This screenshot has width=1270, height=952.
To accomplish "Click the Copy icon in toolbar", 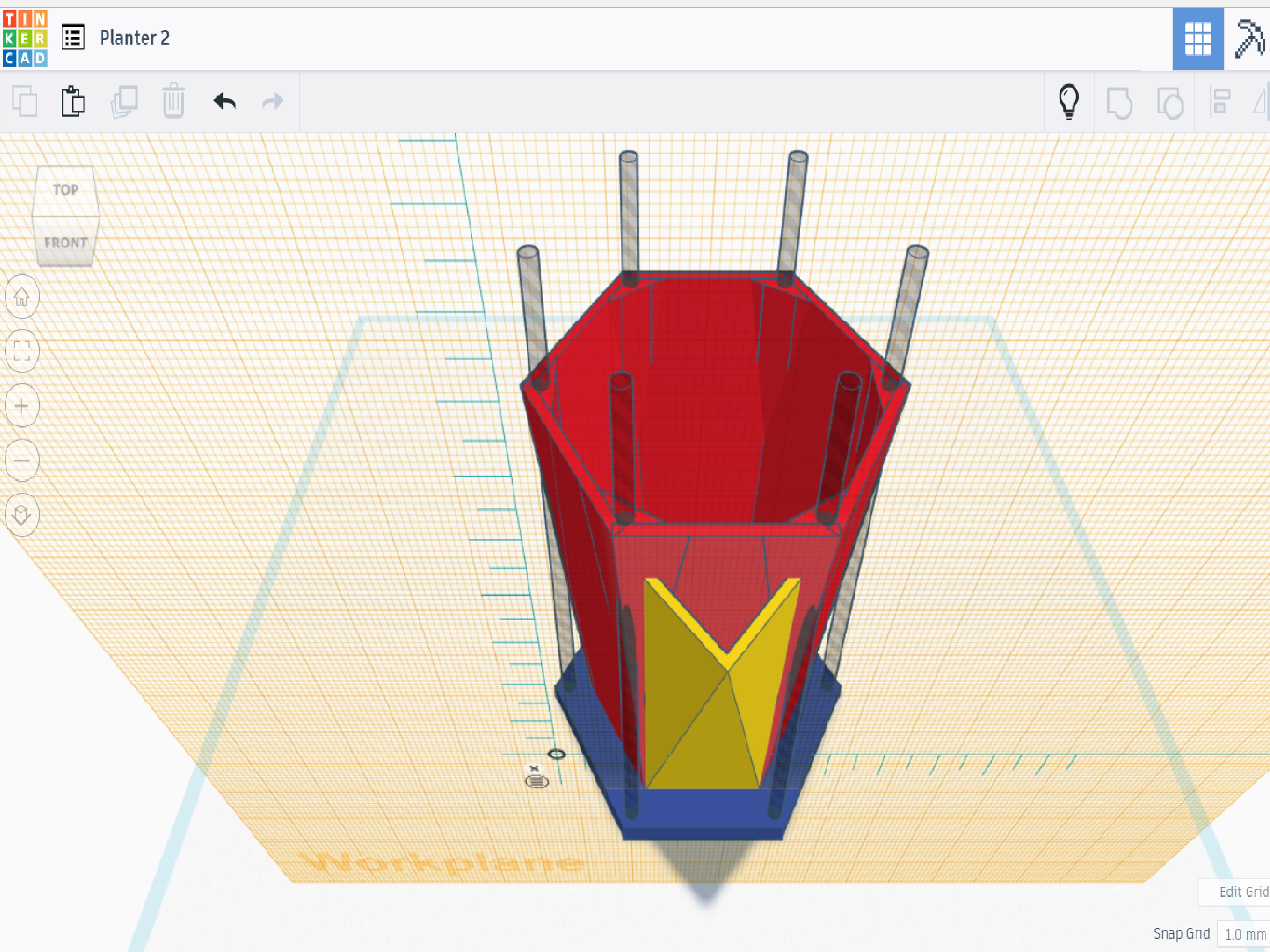I will point(25,102).
